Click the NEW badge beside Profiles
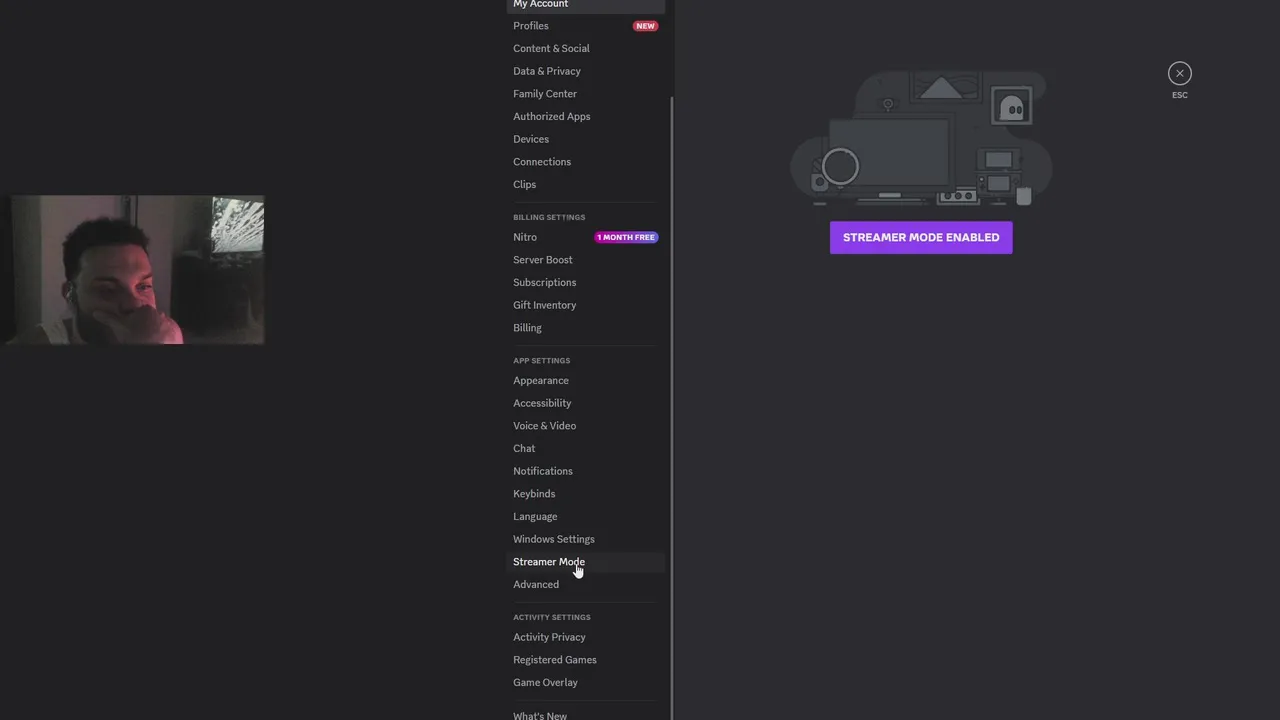The image size is (1280, 720). coord(645,26)
